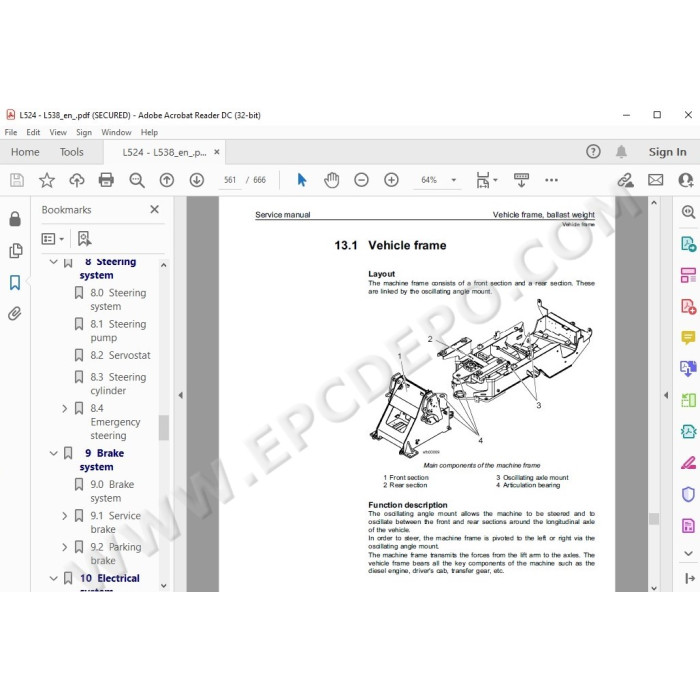The width and height of the screenshot is (700, 700).
Task: Open Attachments paperclip panel
Action: click(15, 314)
